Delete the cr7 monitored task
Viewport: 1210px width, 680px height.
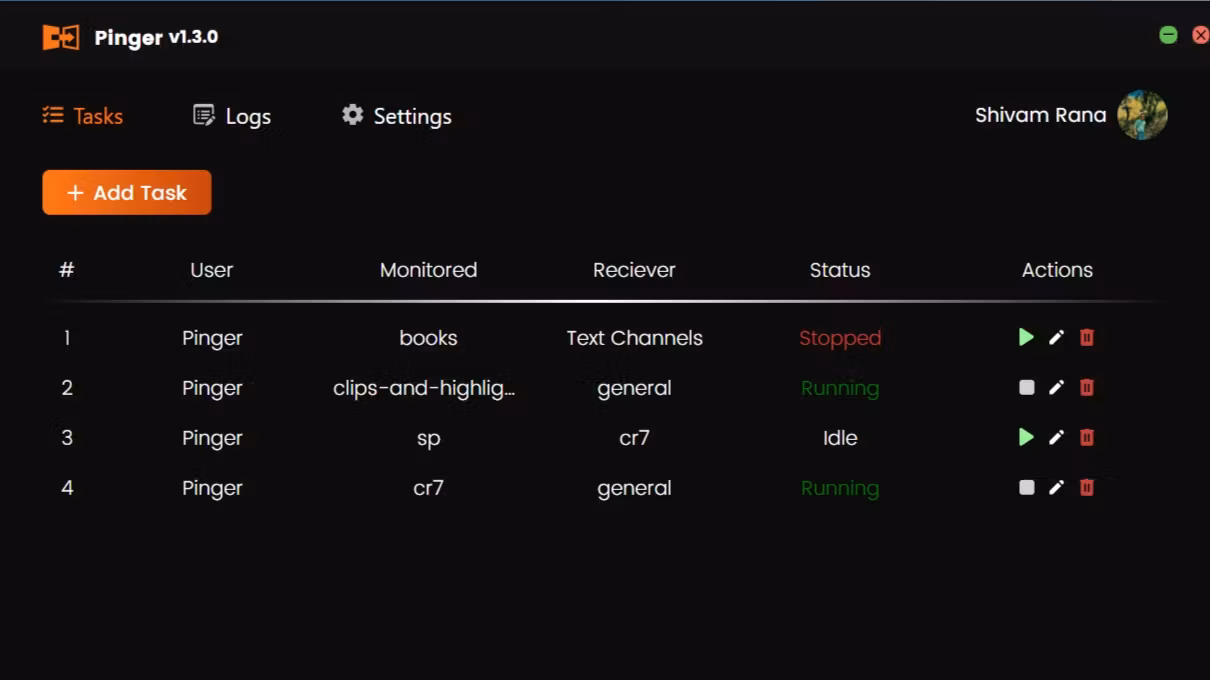[x=1087, y=488]
